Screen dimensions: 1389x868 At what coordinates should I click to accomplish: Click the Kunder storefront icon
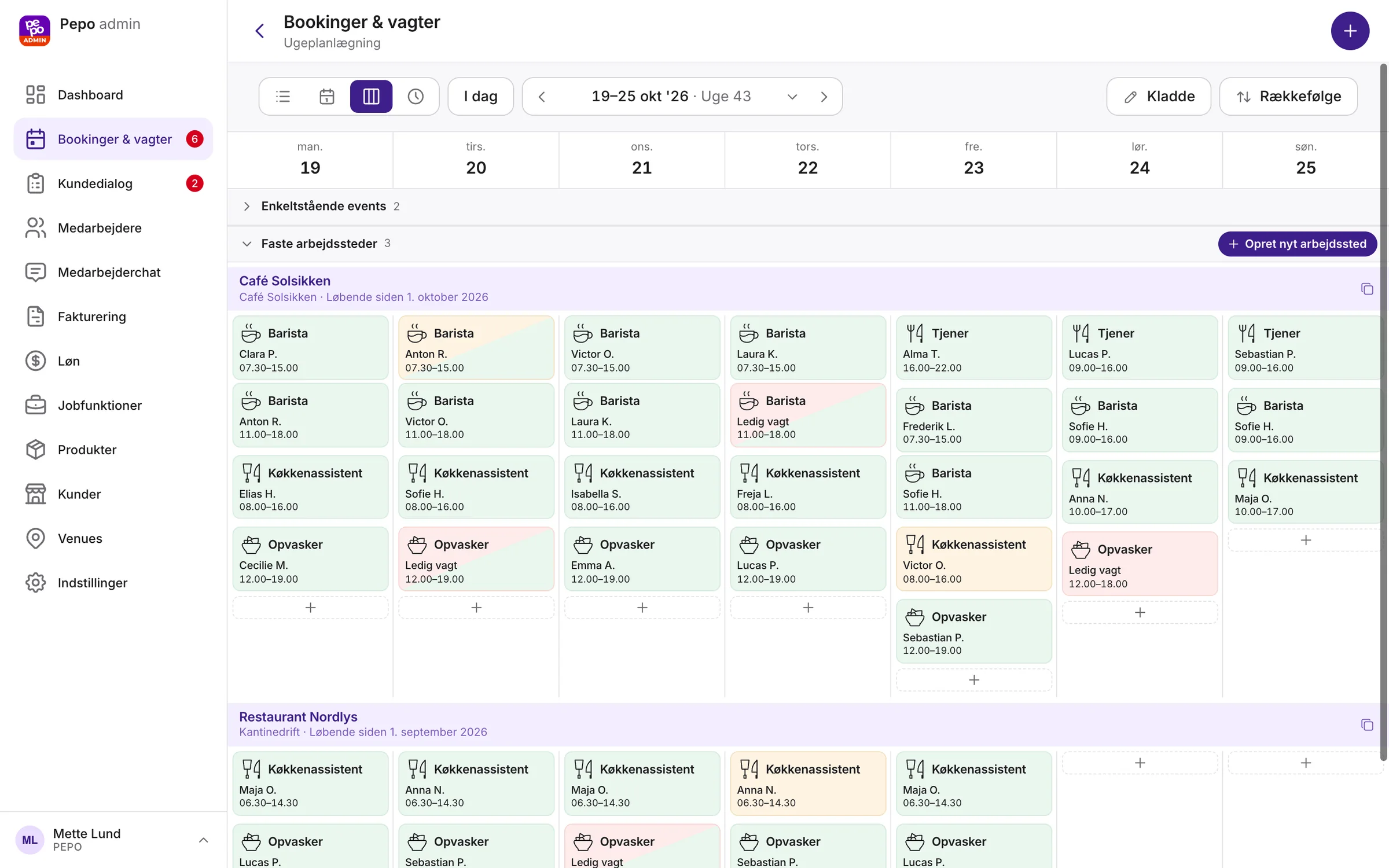35,494
